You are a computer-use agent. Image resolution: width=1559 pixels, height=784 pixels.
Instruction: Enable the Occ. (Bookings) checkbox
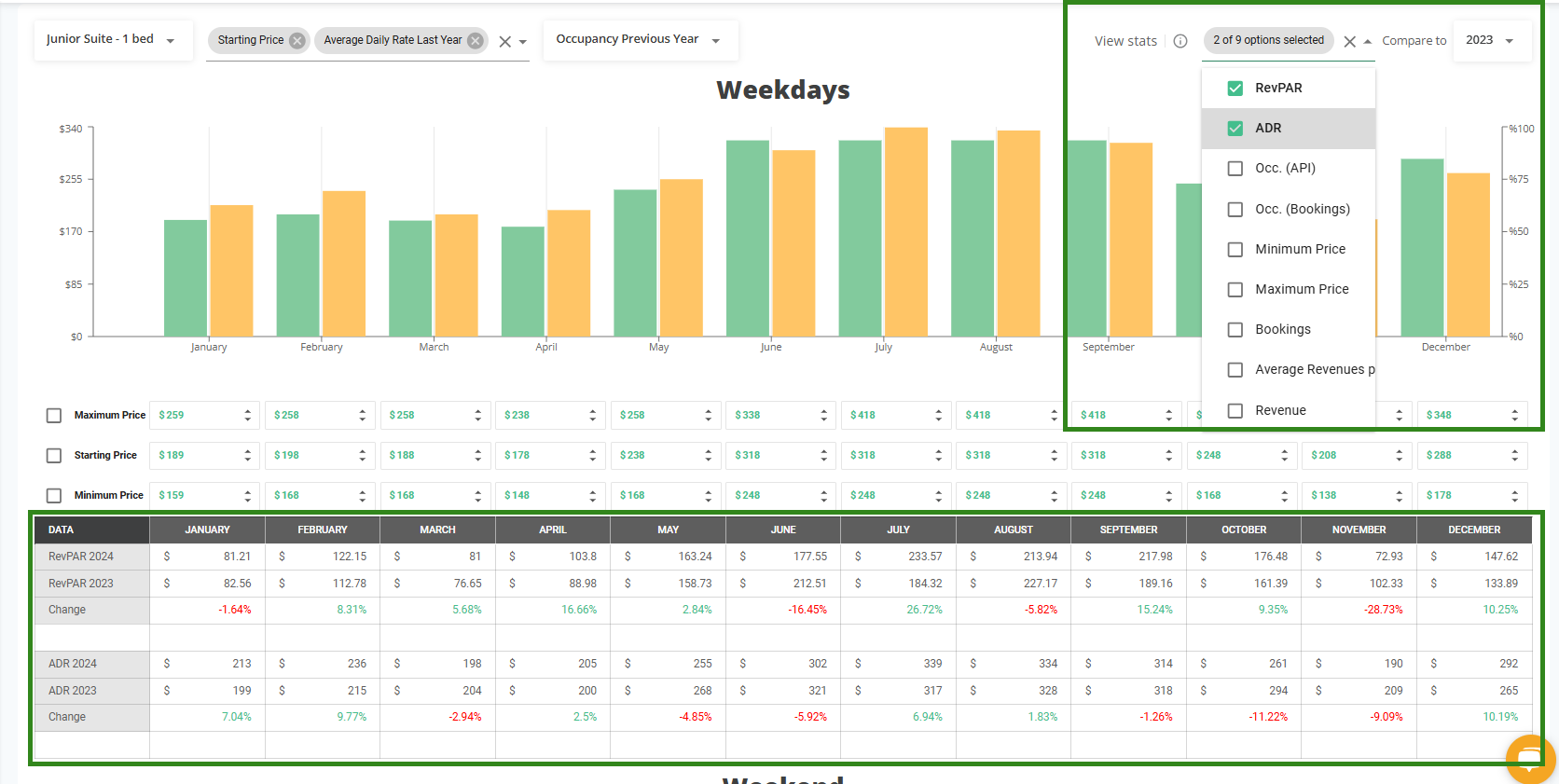click(x=1235, y=210)
